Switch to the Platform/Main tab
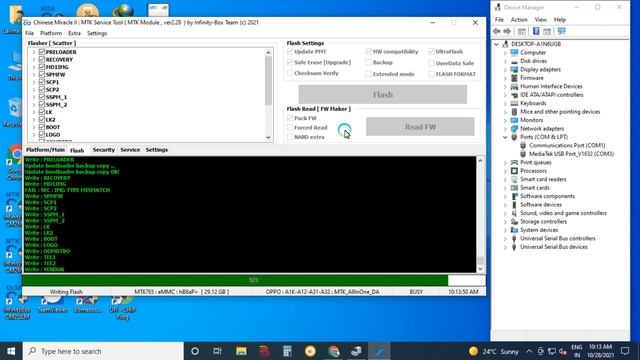The width and height of the screenshot is (640, 360). tap(45, 150)
